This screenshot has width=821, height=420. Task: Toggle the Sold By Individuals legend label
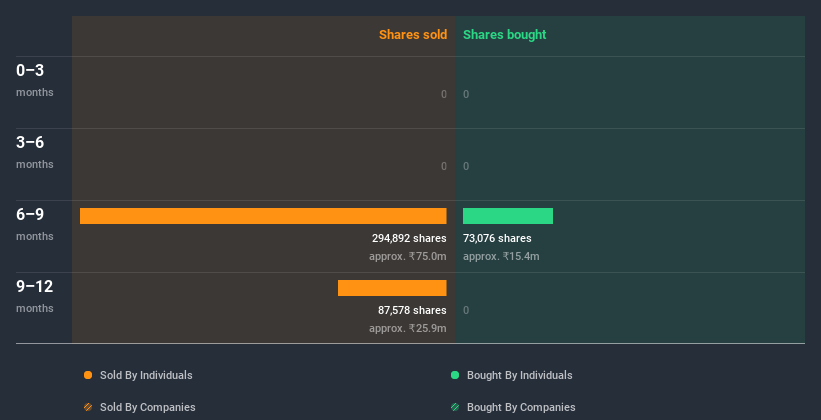[x=146, y=375]
